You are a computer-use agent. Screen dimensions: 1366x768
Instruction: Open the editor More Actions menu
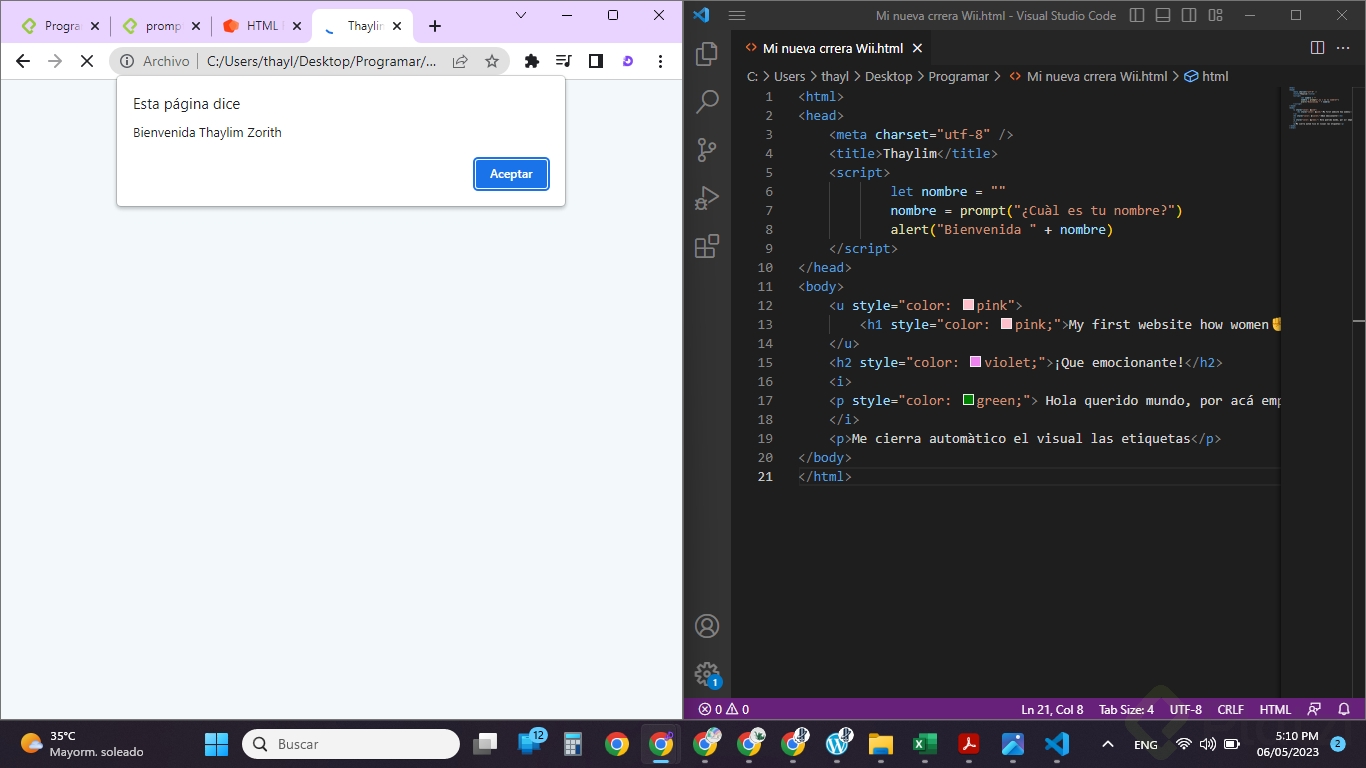[1345, 48]
